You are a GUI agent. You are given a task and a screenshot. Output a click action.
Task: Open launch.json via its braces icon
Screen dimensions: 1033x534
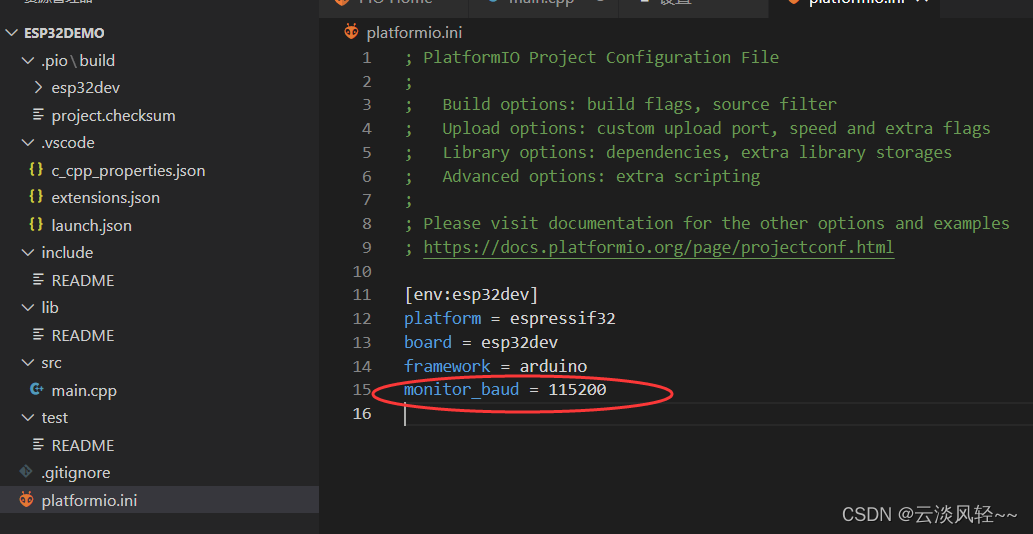pos(37,225)
